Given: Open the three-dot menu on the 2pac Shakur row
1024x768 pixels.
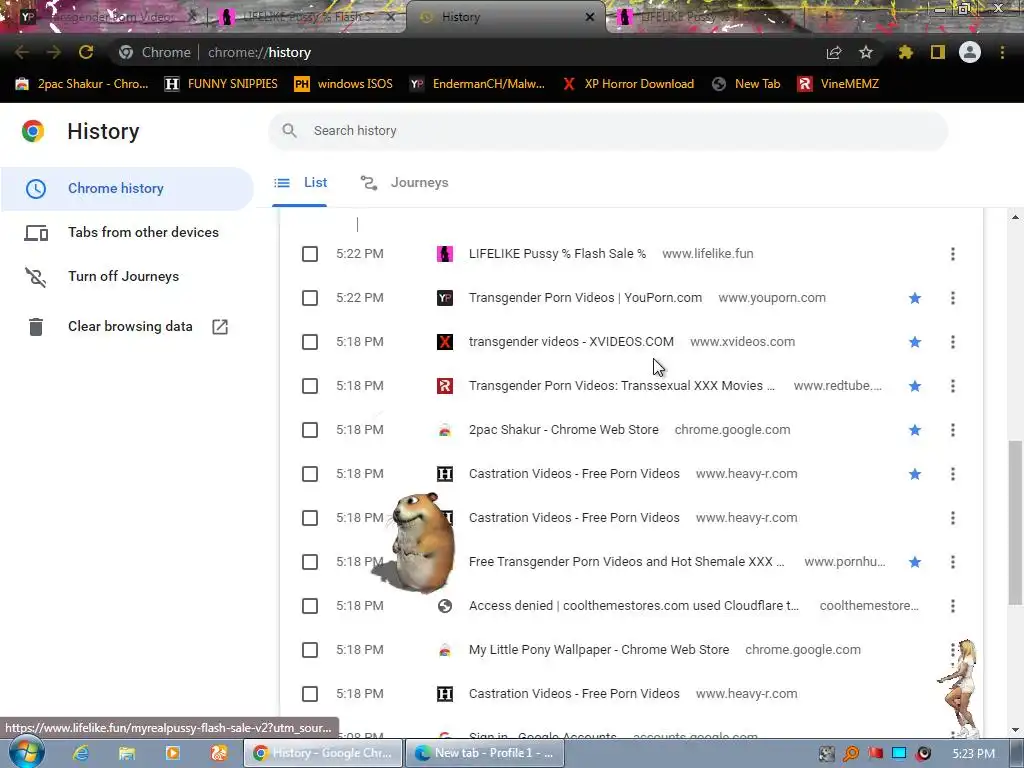Looking at the screenshot, I should pyautogui.click(x=953, y=430).
